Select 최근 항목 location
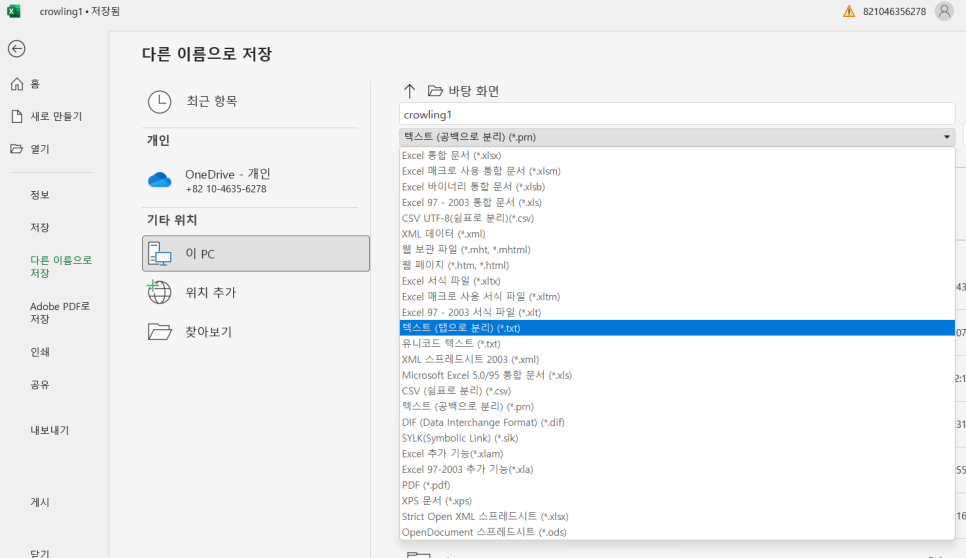Viewport: 966px width, 558px height. 256,102
